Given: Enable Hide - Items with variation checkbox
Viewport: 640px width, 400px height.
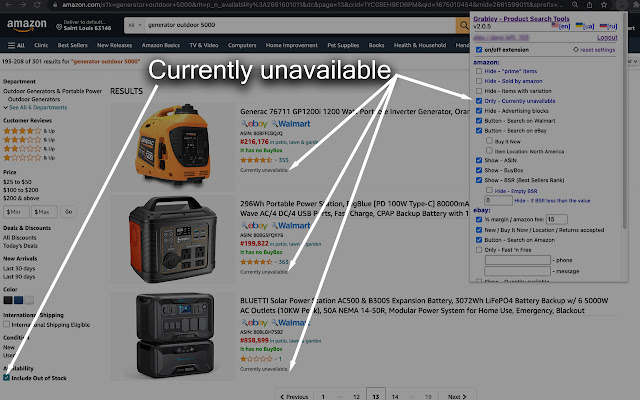Looking at the screenshot, I should coord(479,91).
